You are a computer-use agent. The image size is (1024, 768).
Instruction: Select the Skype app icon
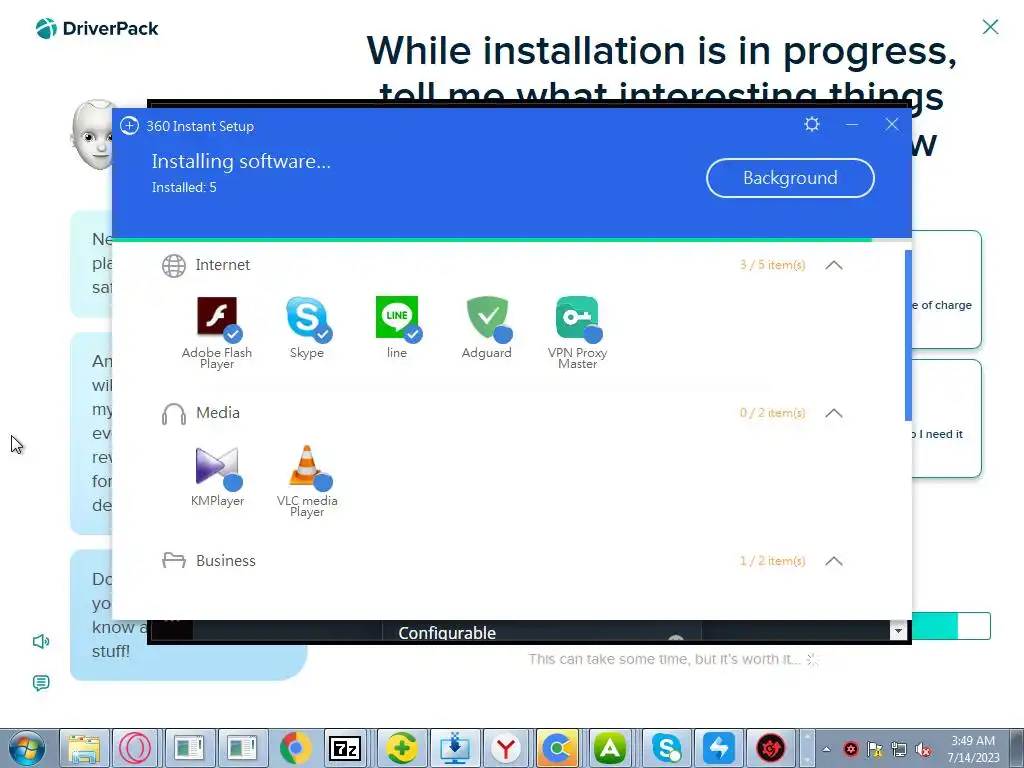click(x=306, y=316)
